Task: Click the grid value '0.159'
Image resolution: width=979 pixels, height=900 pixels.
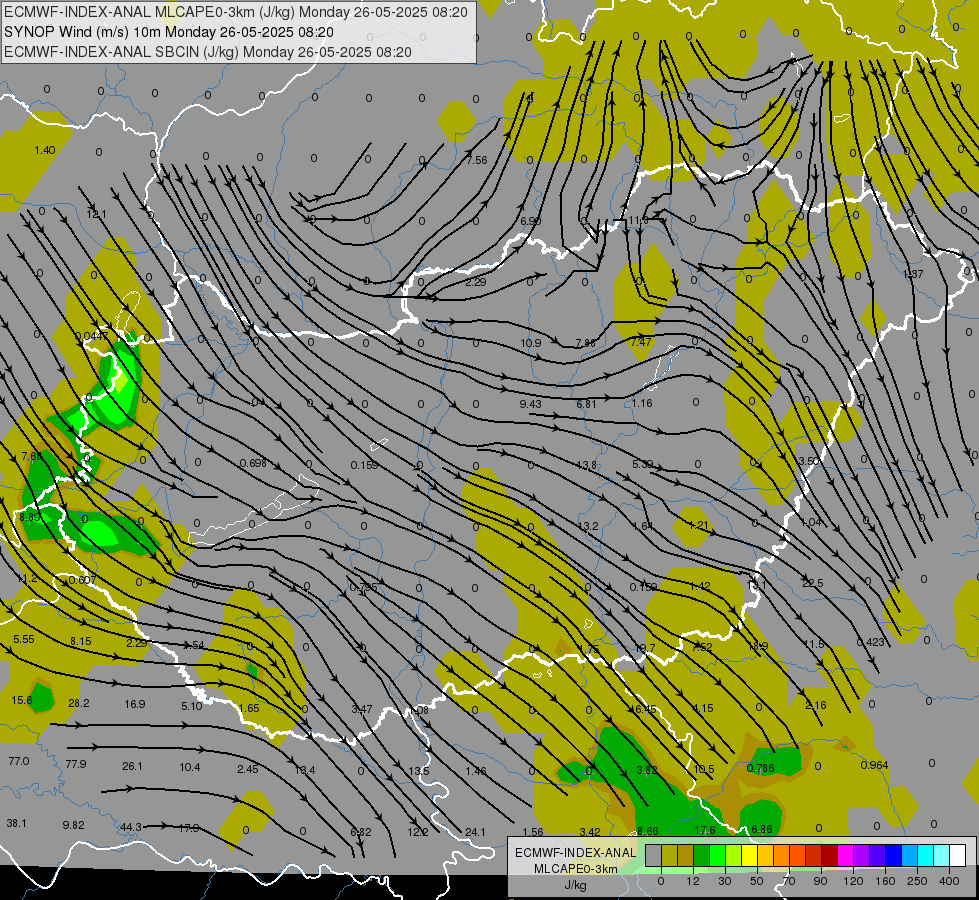Action: pyautogui.click(x=364, y=465)
